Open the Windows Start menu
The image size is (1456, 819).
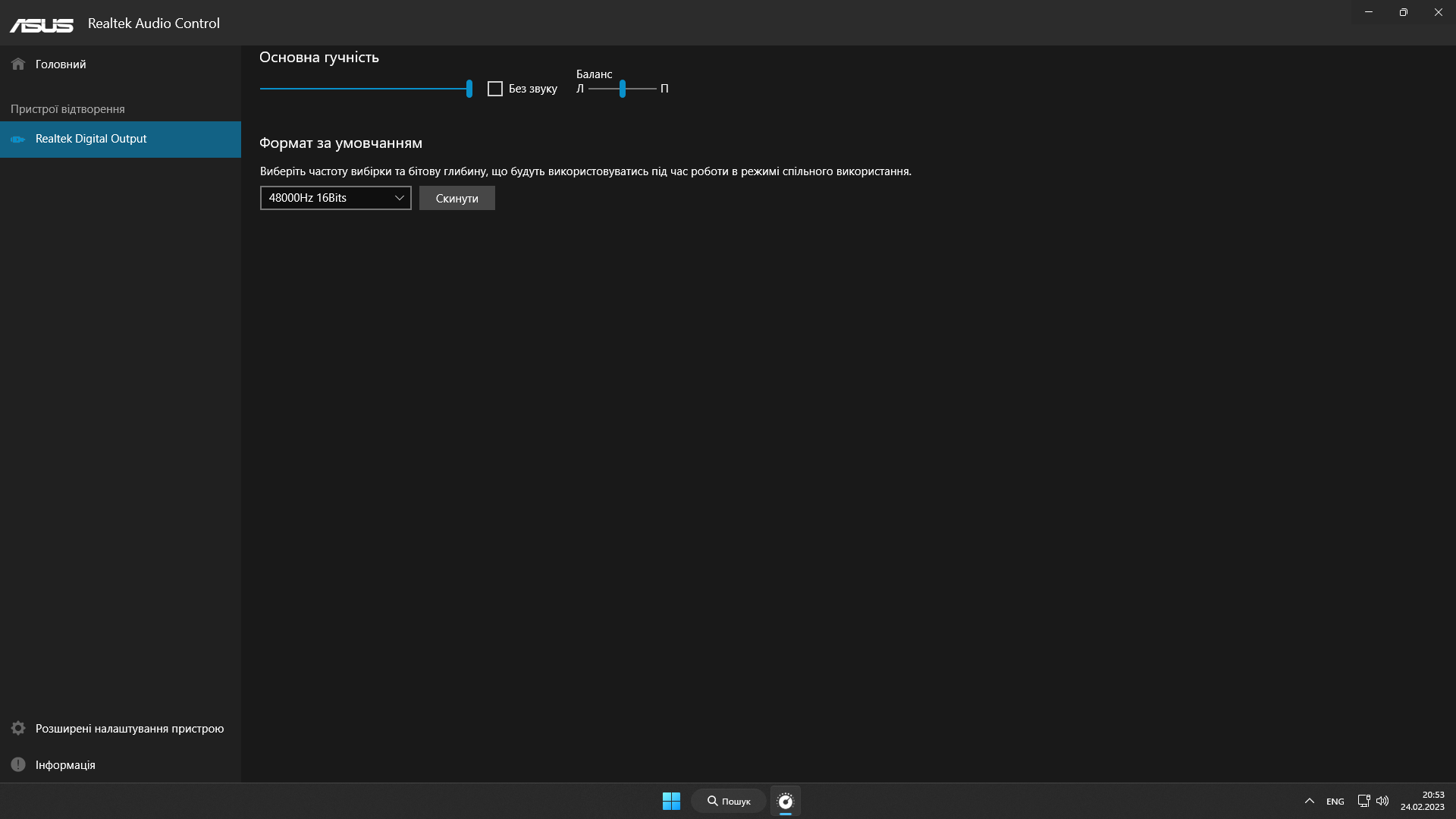tap(671, 801)
